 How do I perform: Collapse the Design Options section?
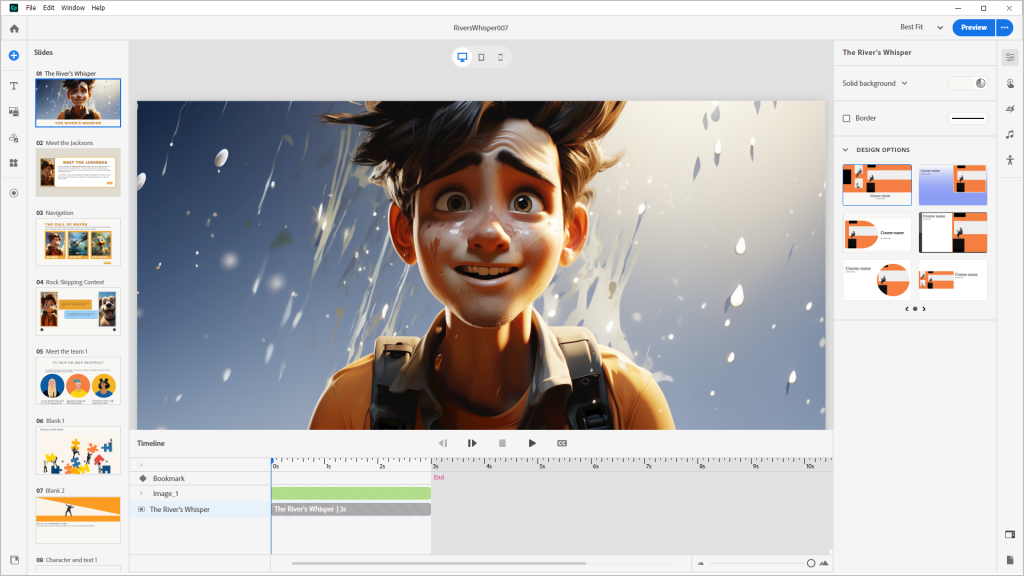click(x=846, y=150)
